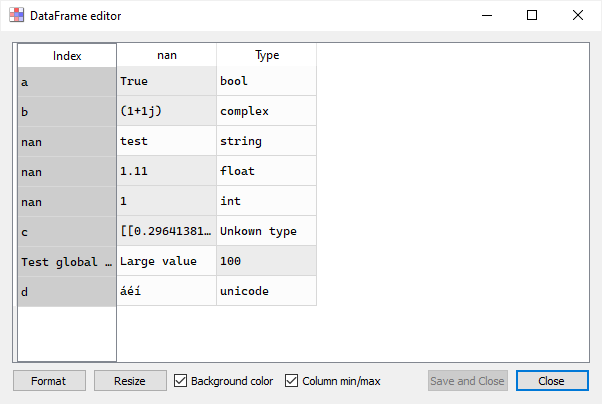
Task: Click the 'áéí' cell
Action: (x=167, y=291)
